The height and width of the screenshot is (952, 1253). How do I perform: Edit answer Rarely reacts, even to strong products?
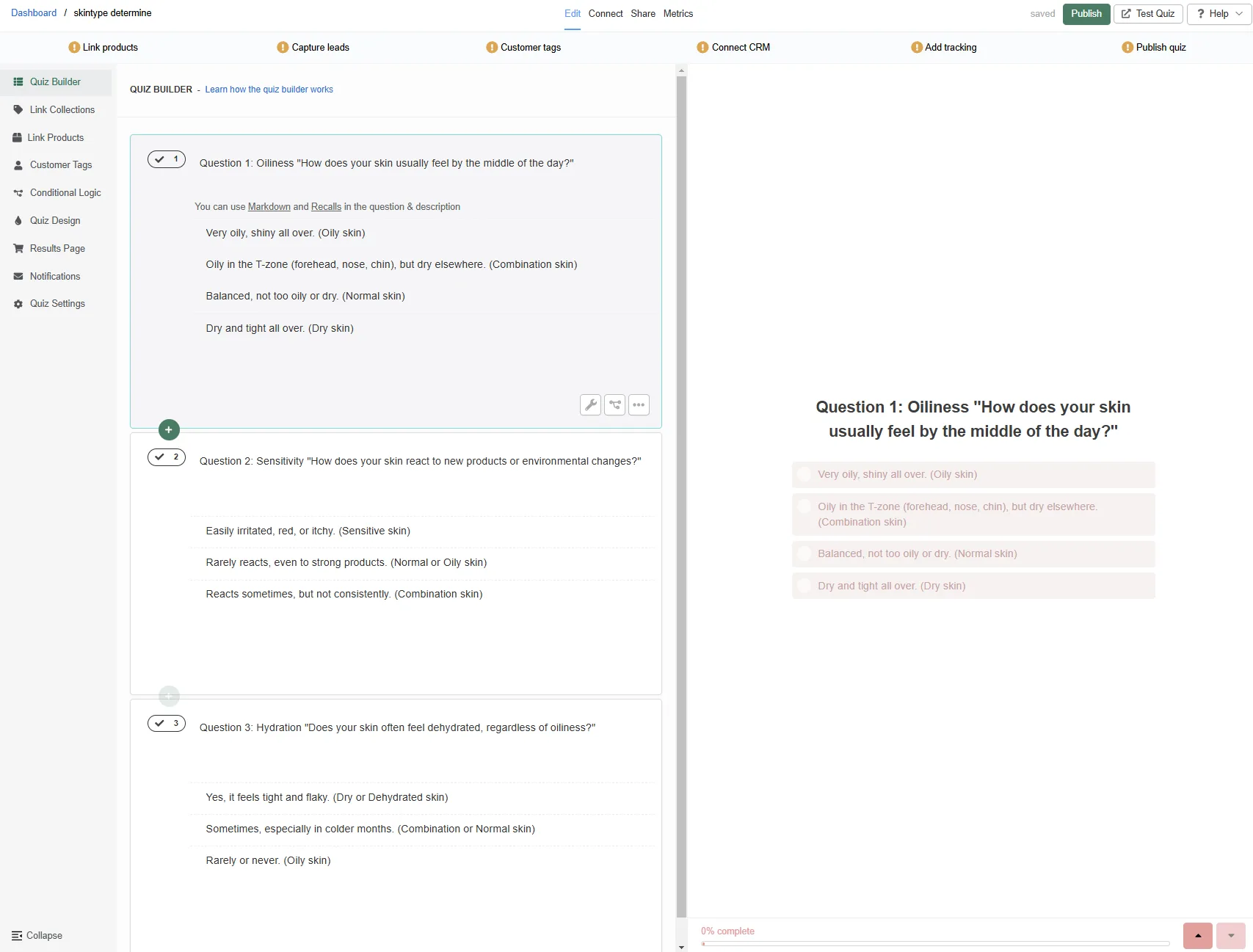click(346, 563)
